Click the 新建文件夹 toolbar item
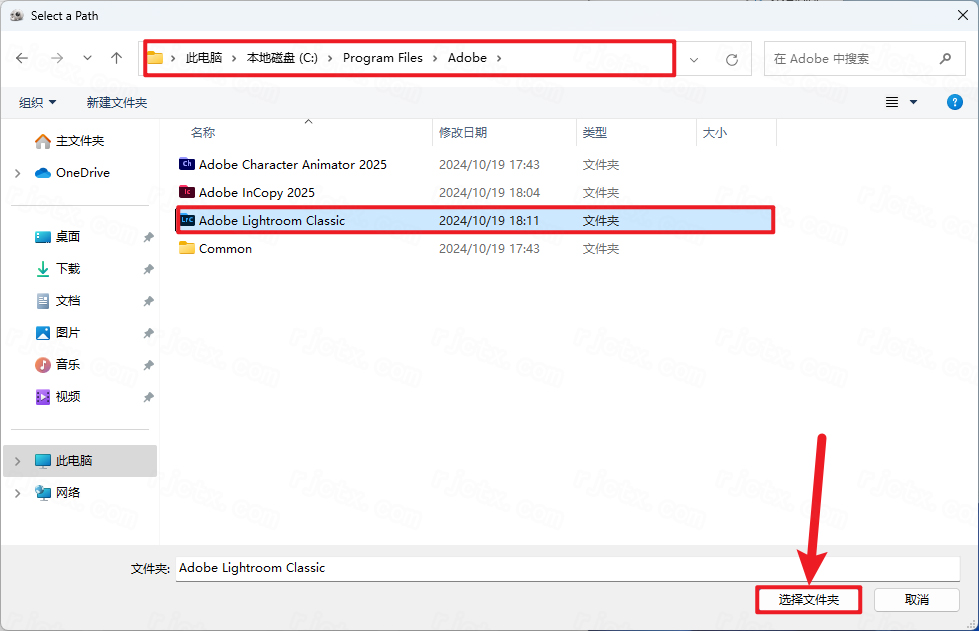The image size is (979, 631). pos(116,101)
